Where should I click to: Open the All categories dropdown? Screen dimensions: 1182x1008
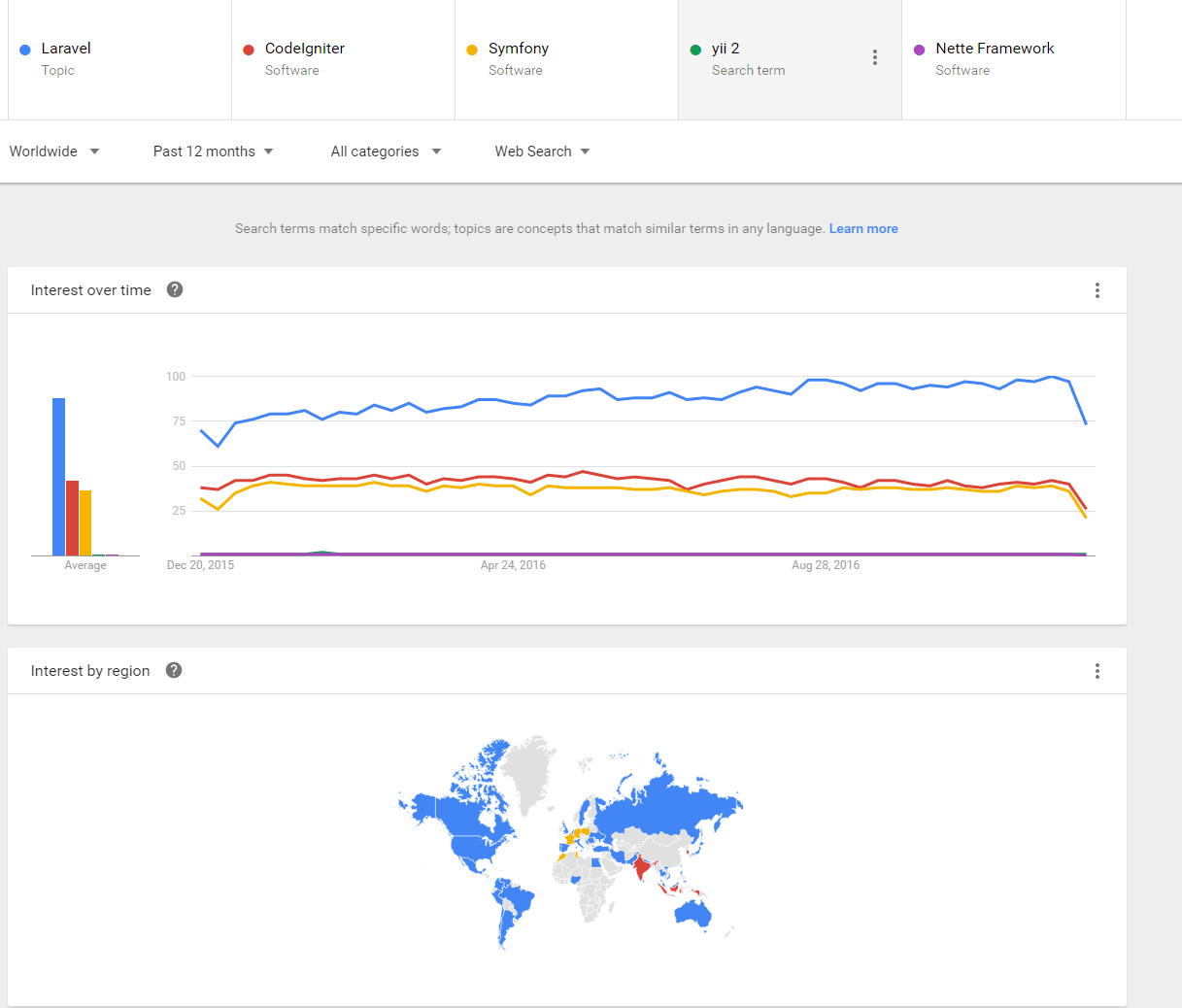(x=386, y=151)
